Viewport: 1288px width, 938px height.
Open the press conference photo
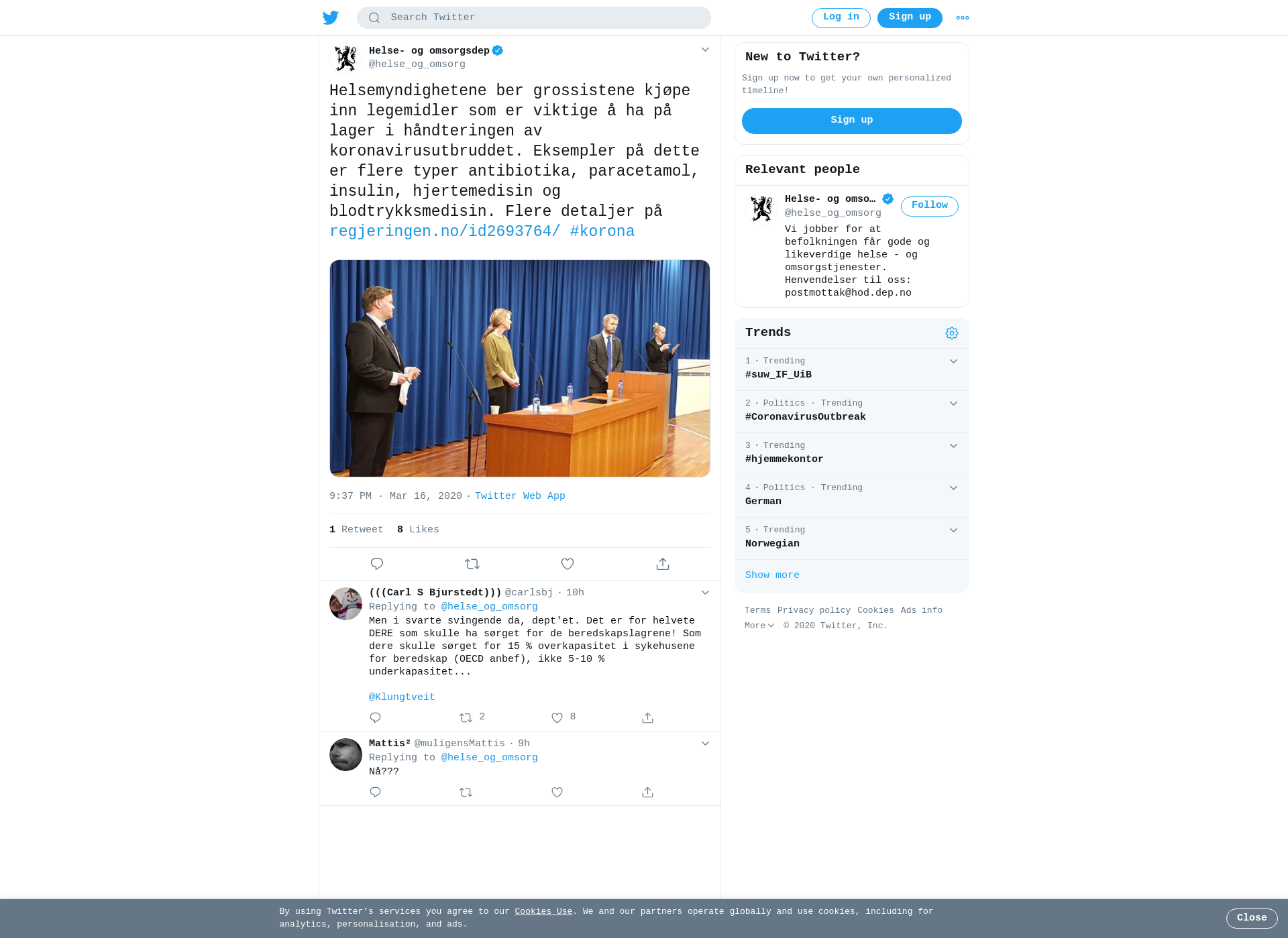pos(520,368)
